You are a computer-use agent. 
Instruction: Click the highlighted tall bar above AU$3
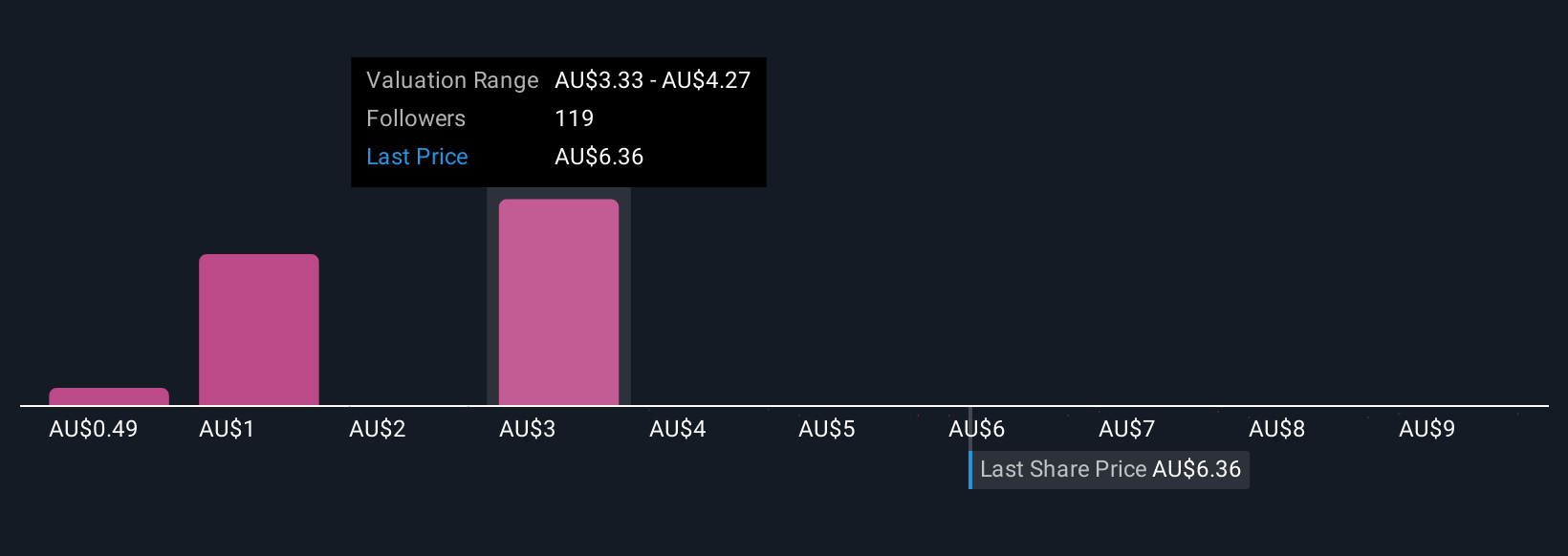(x=558, y=302)
